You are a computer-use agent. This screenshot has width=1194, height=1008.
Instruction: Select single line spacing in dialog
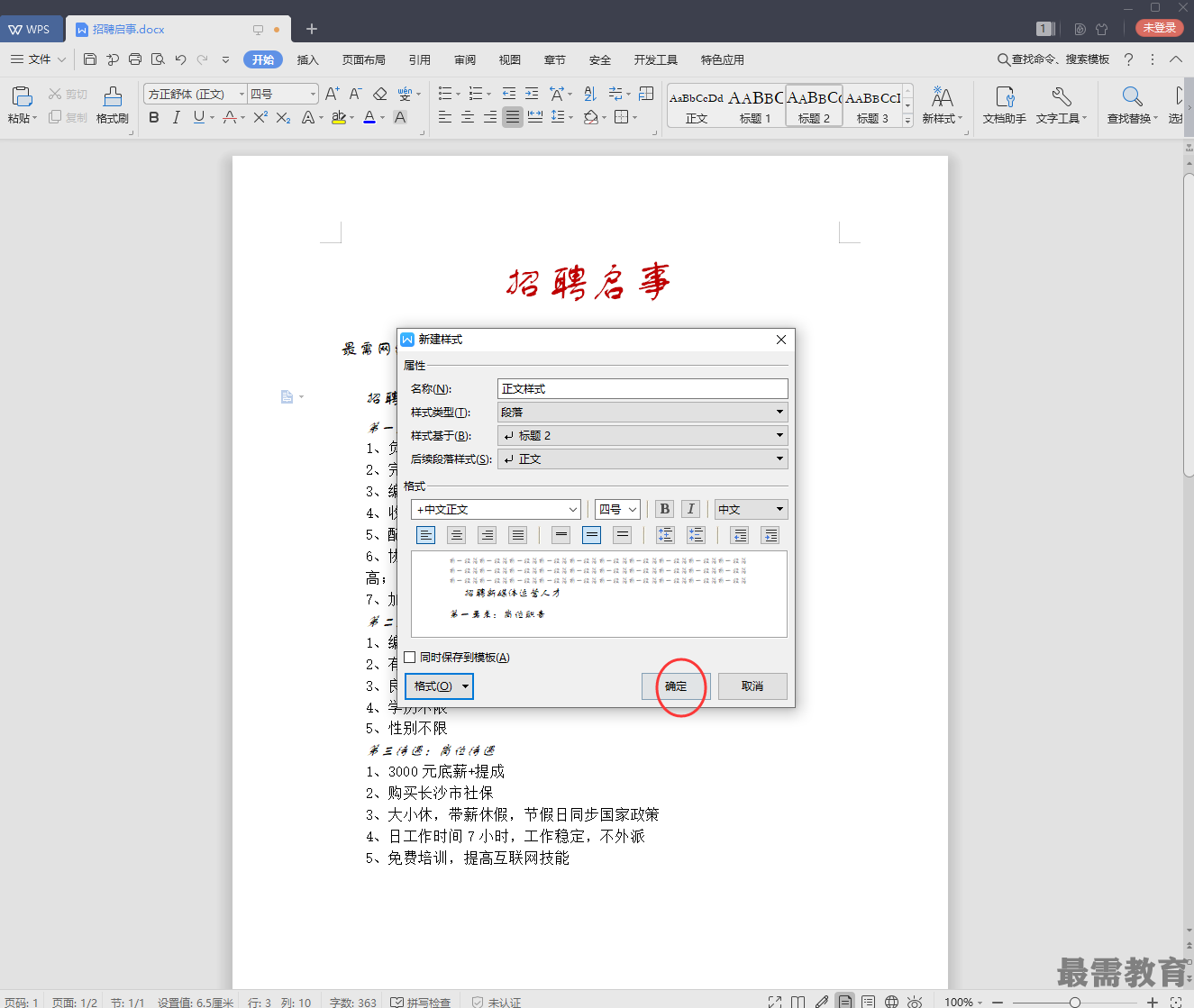561,535
